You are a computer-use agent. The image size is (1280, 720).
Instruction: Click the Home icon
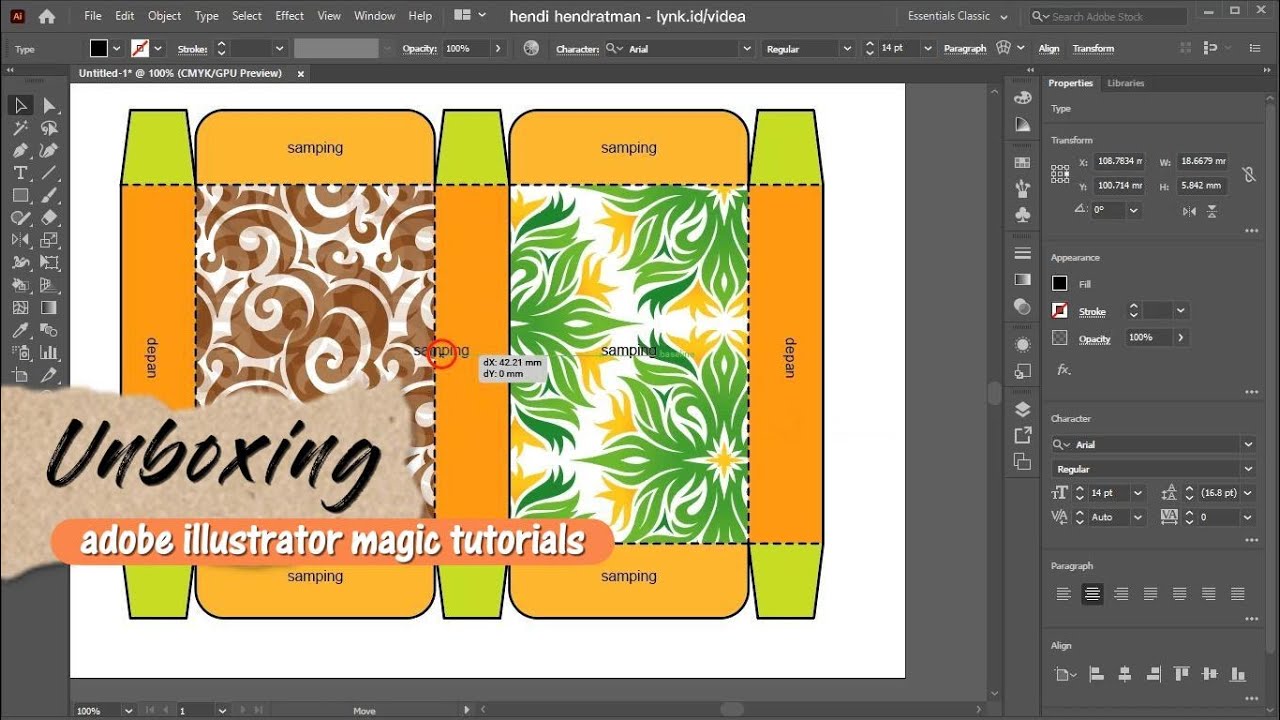(46, 16)
